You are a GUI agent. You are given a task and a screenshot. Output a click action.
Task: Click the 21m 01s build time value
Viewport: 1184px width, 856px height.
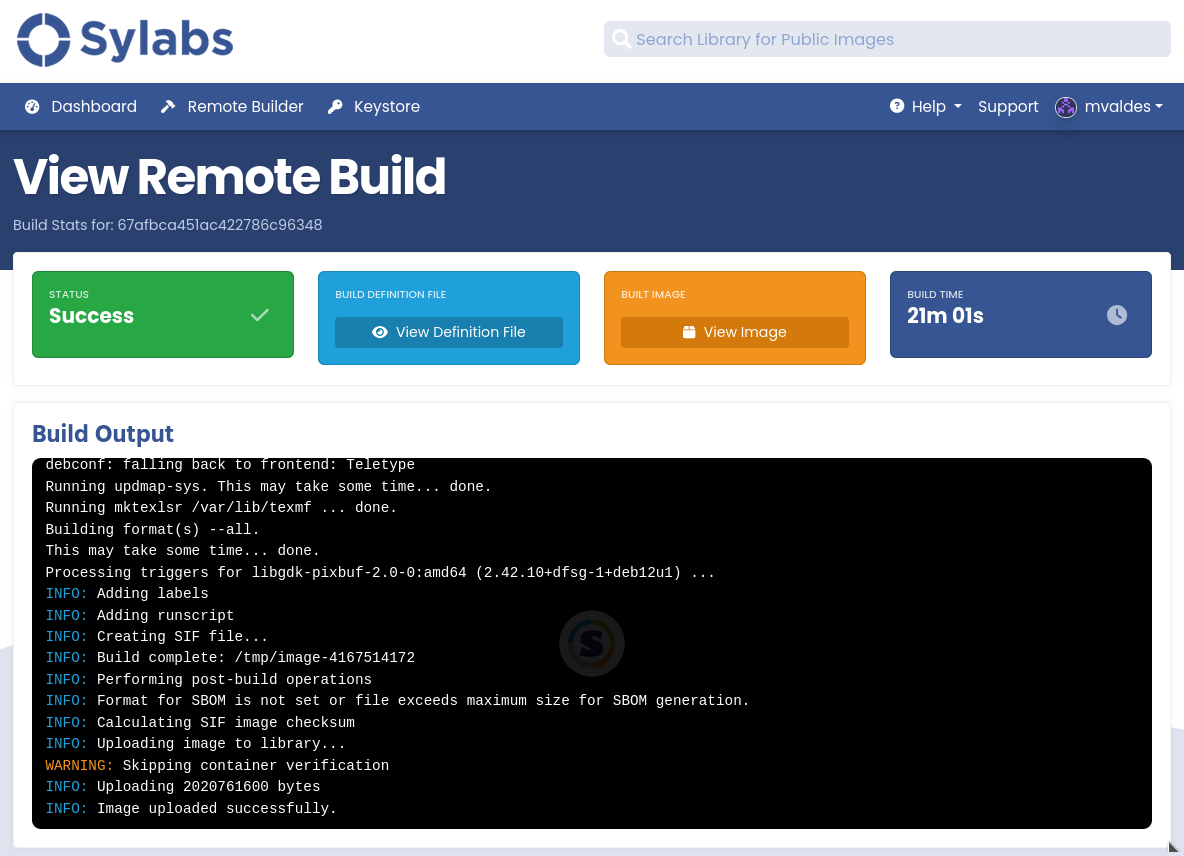point(945,316)
